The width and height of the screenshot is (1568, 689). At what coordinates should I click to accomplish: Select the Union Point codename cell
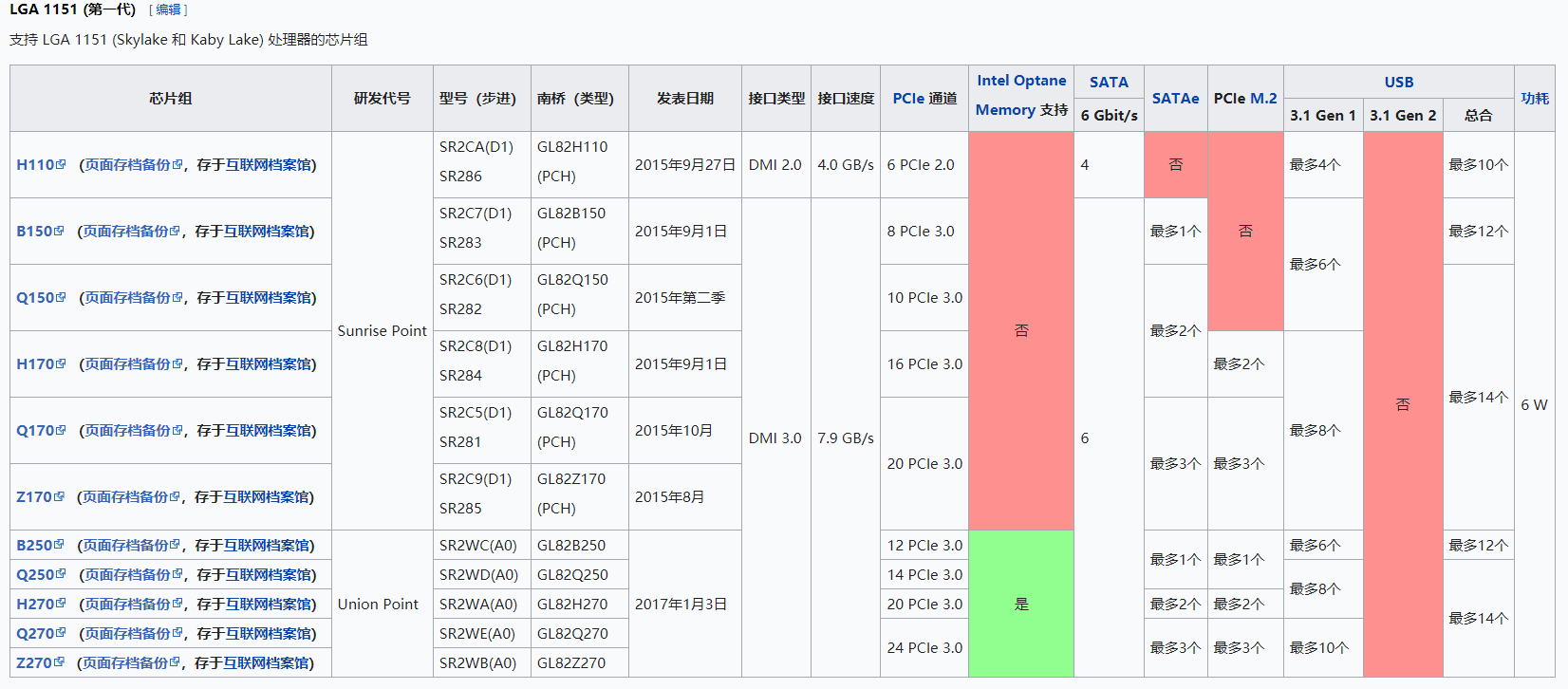tap(383, 604)
